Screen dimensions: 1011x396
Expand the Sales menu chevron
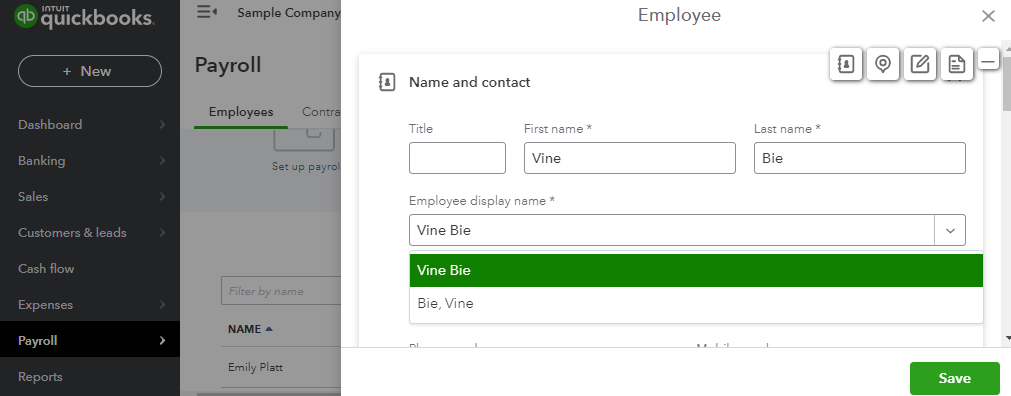pos(162,197)
